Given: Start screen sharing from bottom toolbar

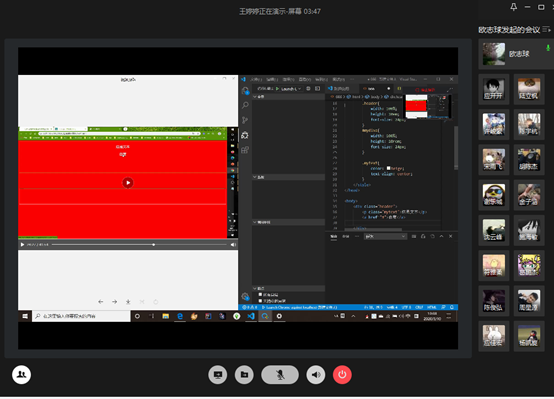Looking at the screenshot, I should click(x=218, y=374).
